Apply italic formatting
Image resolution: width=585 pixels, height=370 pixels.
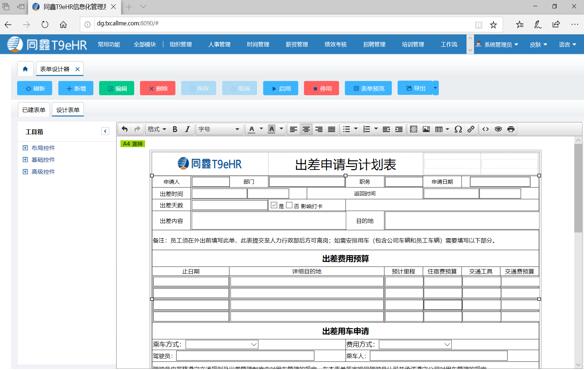[187, 129]
